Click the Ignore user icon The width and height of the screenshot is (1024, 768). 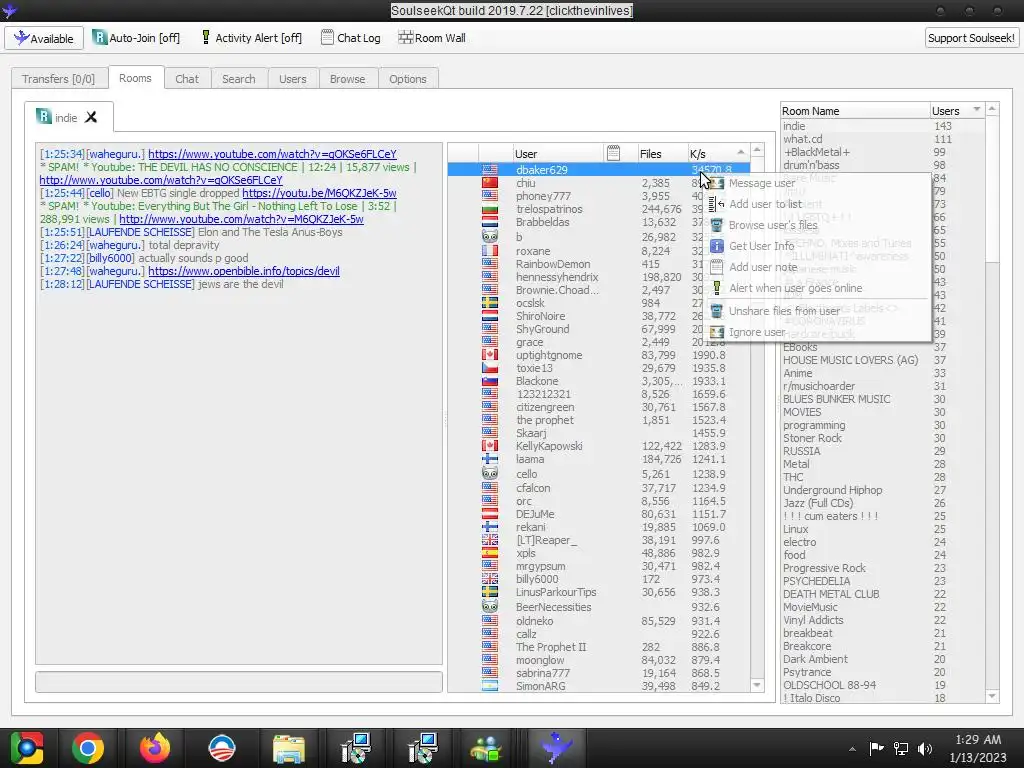716,332
